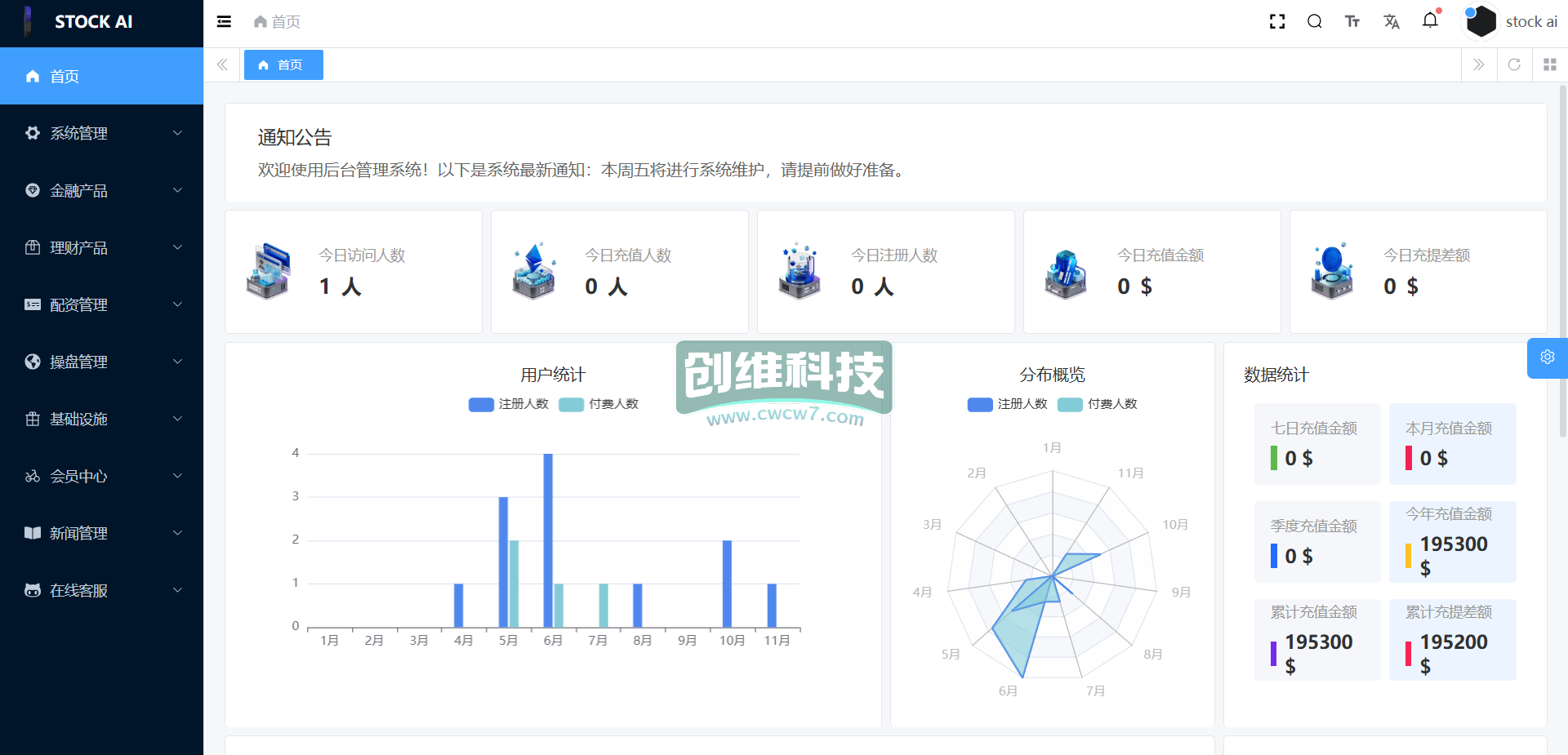Toggle 注册人数 legend in 用户统计 chart
Viewport: 1568px width, 755px height.
(x=509, y=404)
